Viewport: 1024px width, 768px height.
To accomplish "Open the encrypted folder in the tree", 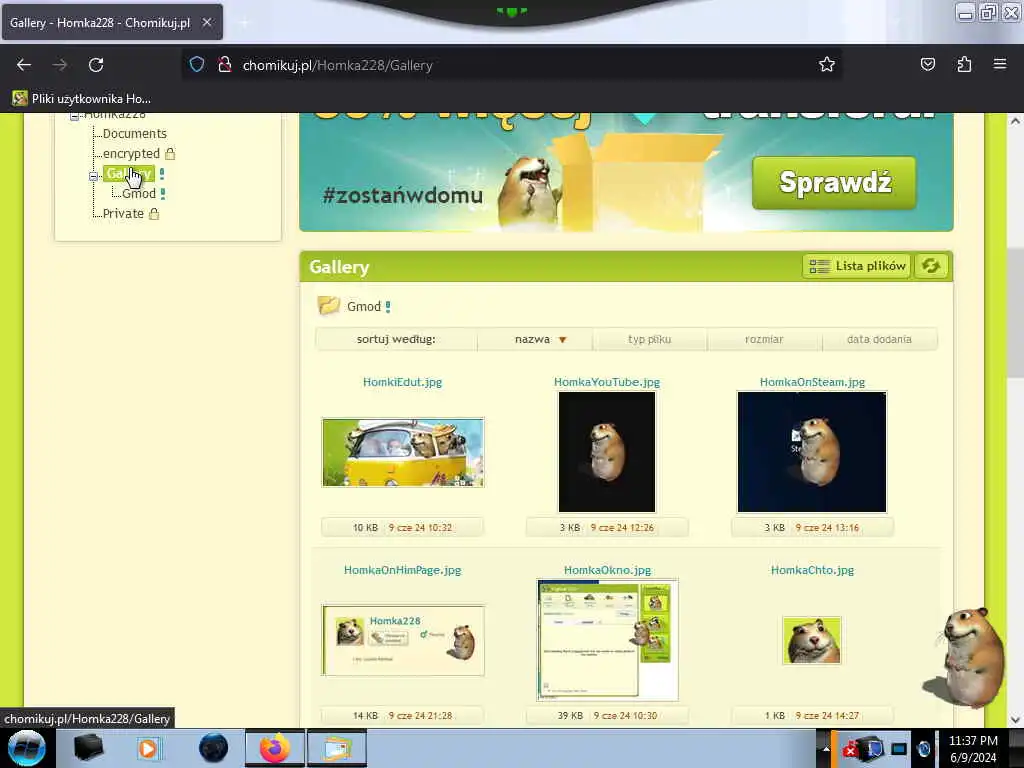I will pos(131,153).
